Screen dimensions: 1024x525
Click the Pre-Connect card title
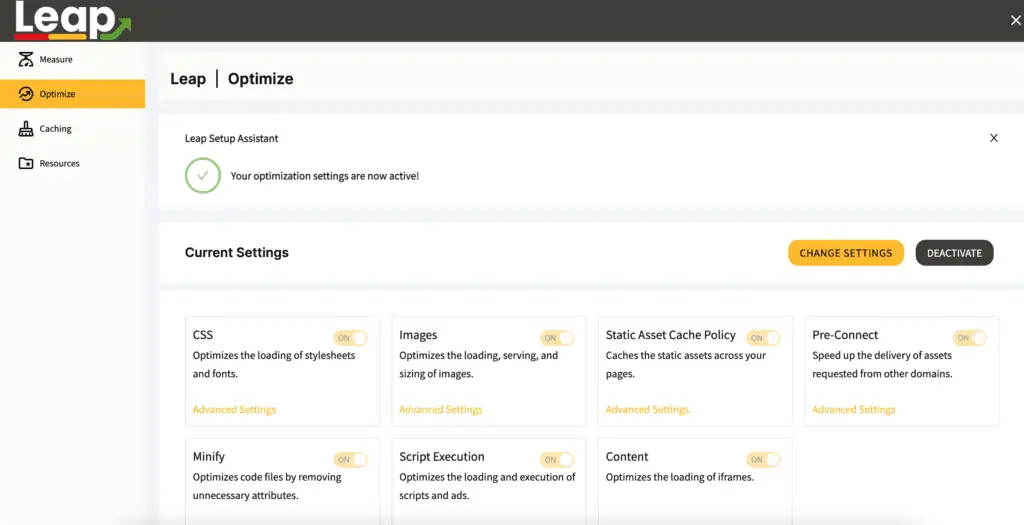(845, 335)
